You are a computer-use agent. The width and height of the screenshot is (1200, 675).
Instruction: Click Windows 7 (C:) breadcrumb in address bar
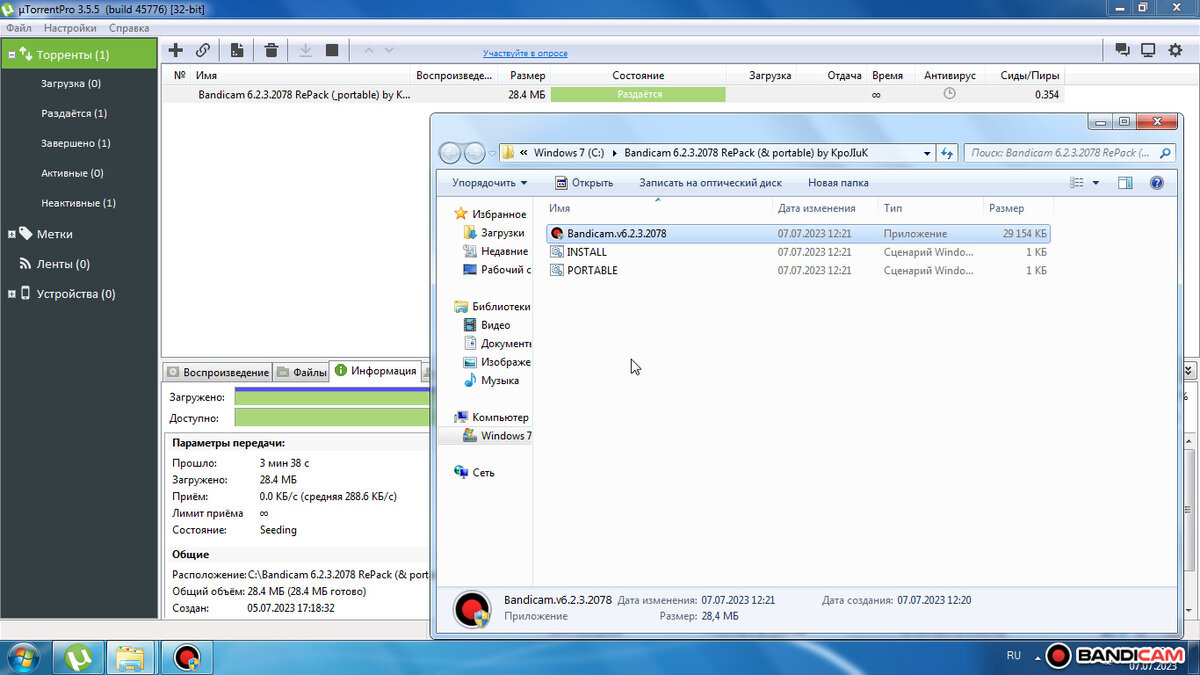click(x=568, y=153)
